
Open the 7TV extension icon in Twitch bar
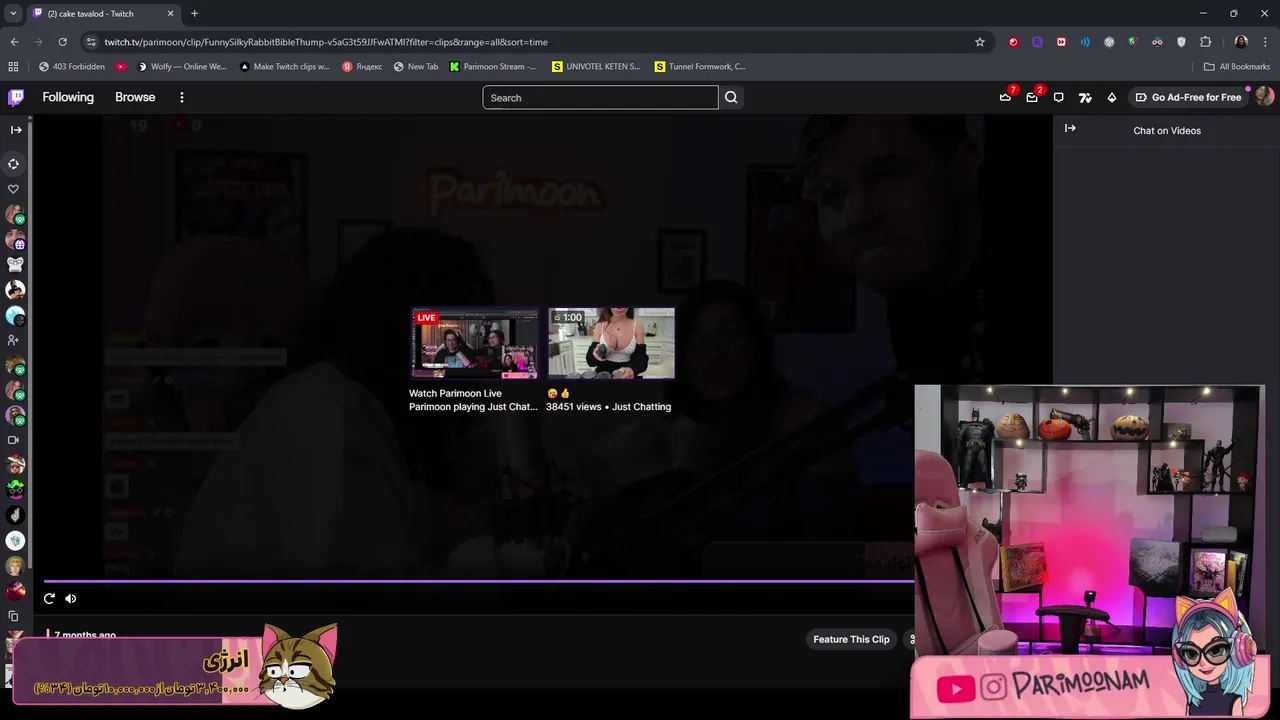click(x=1085, y=97)
